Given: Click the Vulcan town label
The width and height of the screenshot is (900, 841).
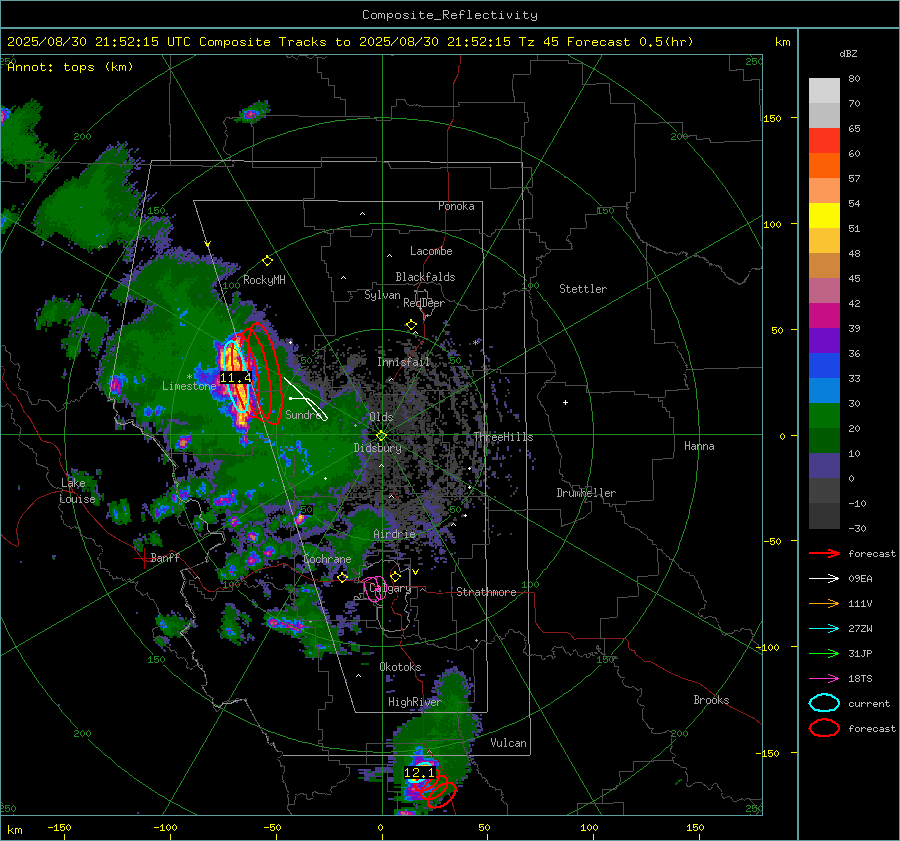Looking at the screenshot, I should click(508, 743).
